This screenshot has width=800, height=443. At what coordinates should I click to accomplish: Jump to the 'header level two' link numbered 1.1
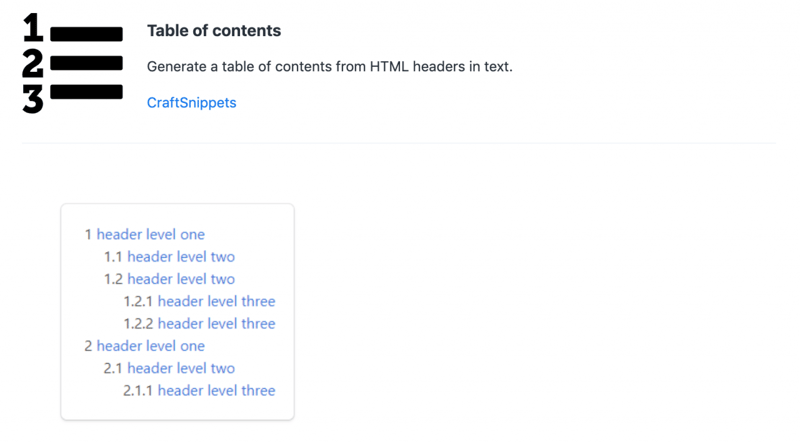[x=180, y=256]
